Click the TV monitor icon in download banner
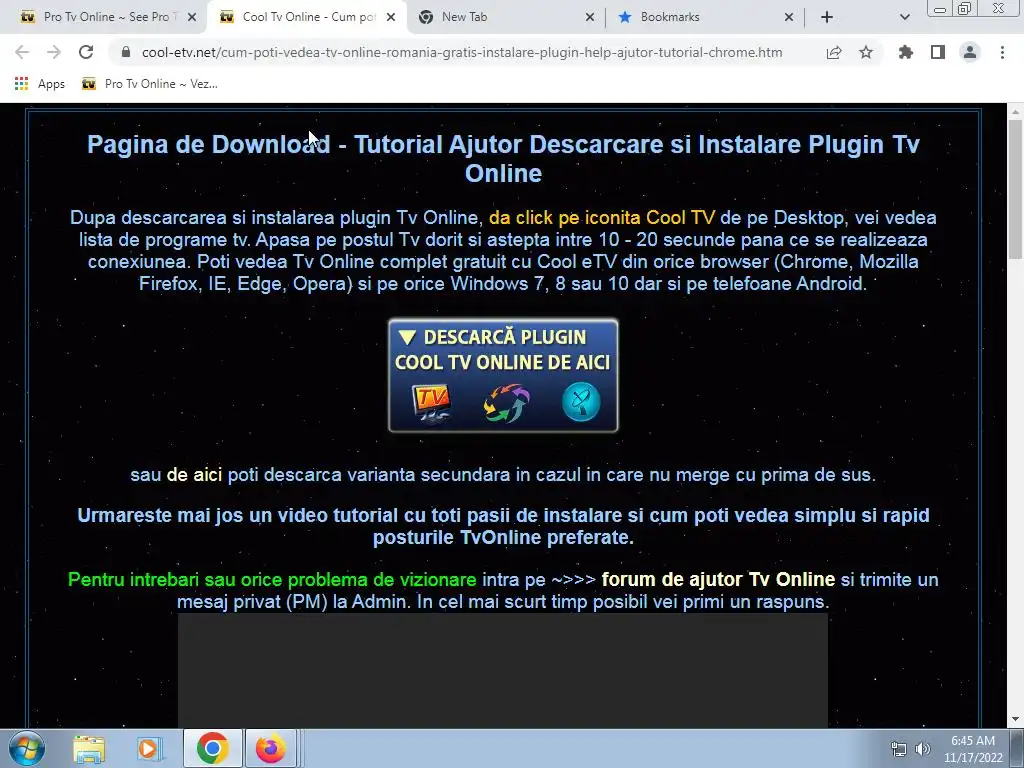This screenshot has width=1024, height=768. 432,403
